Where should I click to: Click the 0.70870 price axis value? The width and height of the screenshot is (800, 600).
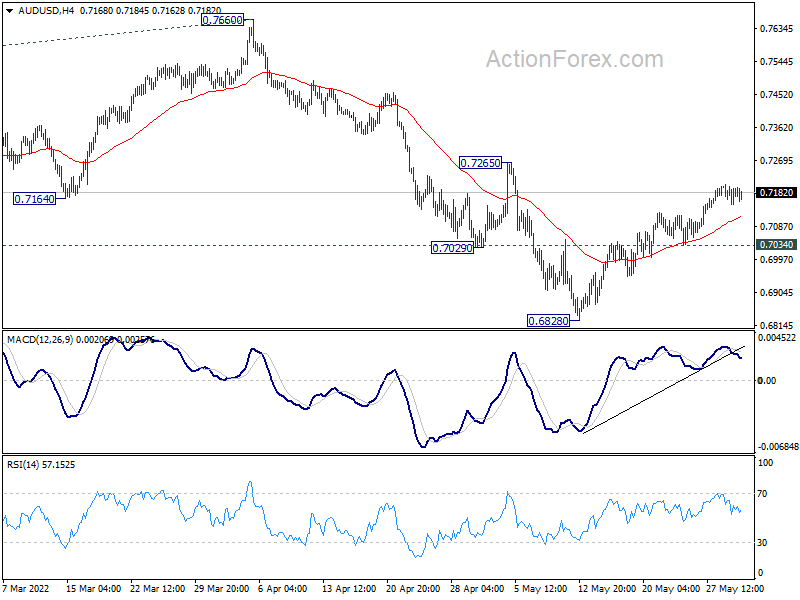(777, 227)
